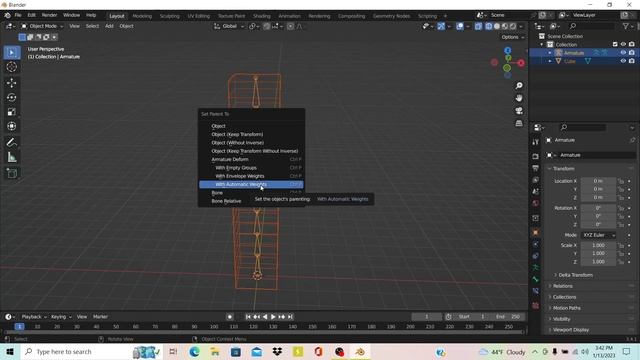Choose With Automatic Weights parenting option
The width and height of the screenshot is (640, 360).
coord(251,184)
